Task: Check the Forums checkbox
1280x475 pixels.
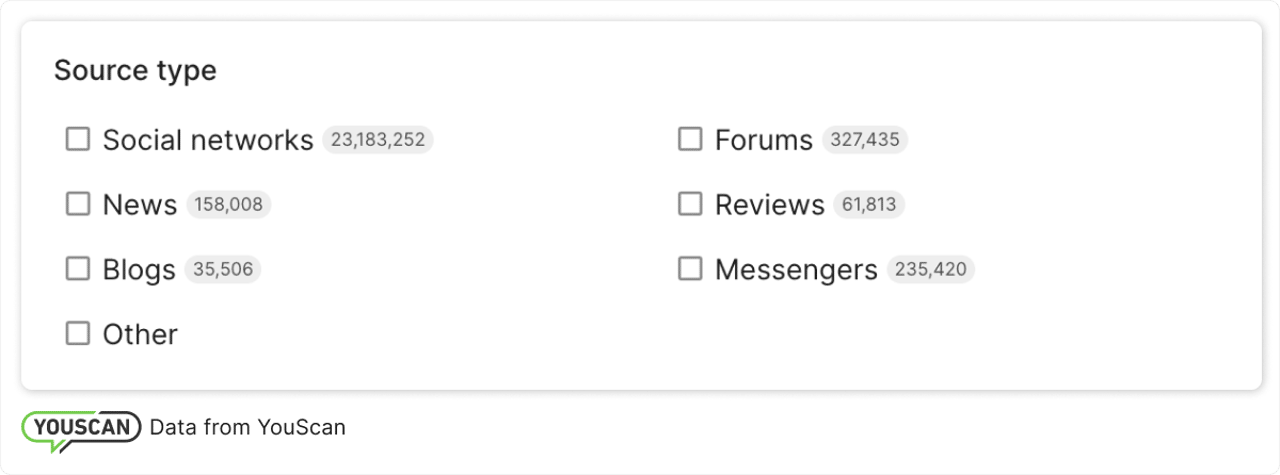Action: point(690,139)
